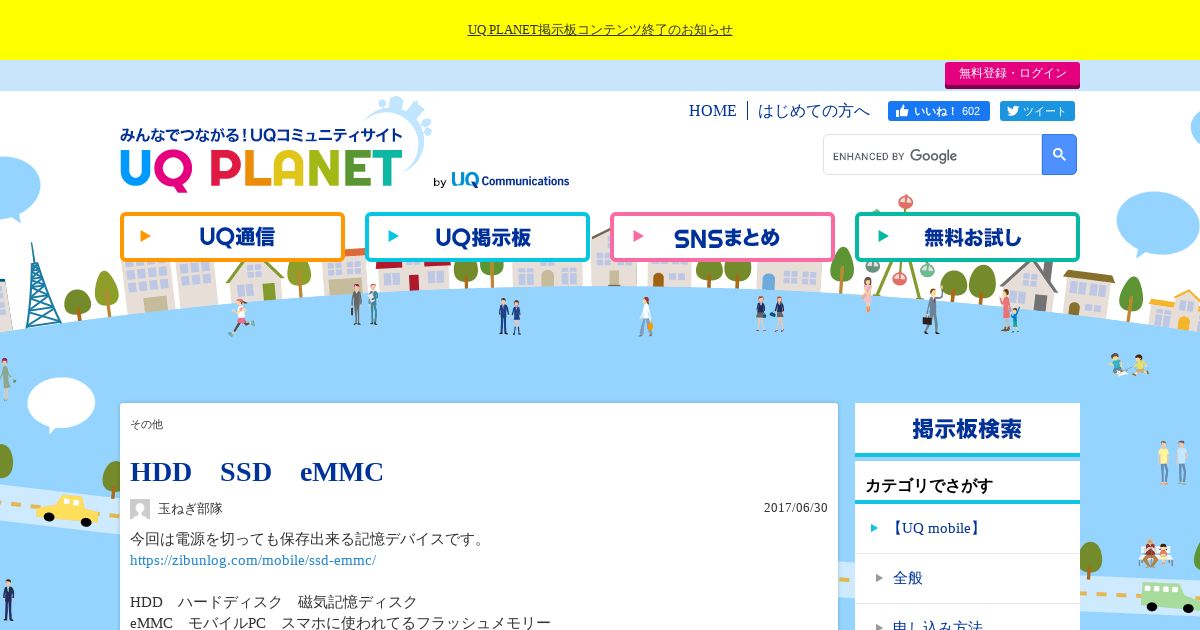The width and height of the screenshot is (1200, 630).
Task: Expand the 【UQ mobile】 category
Action: pyautogui.click(x=967, y=528)
